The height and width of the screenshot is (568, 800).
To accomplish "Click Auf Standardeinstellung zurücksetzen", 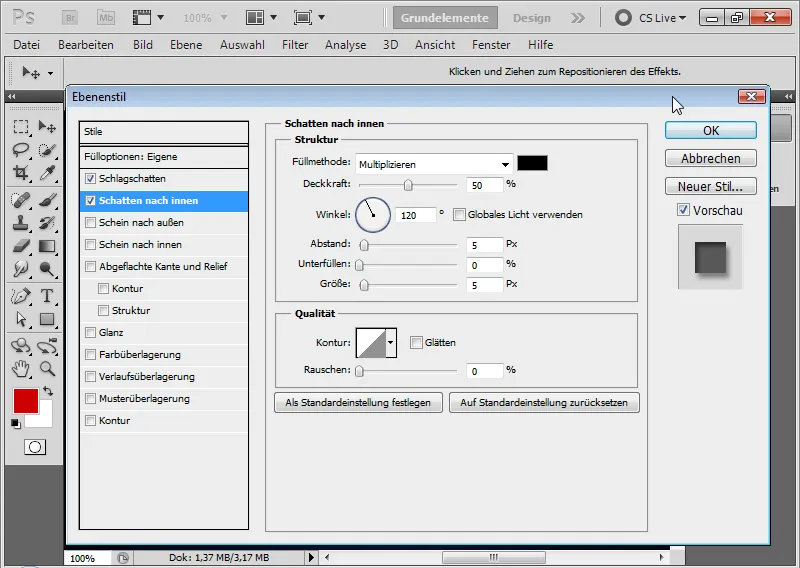I will (x=544, y=402).
